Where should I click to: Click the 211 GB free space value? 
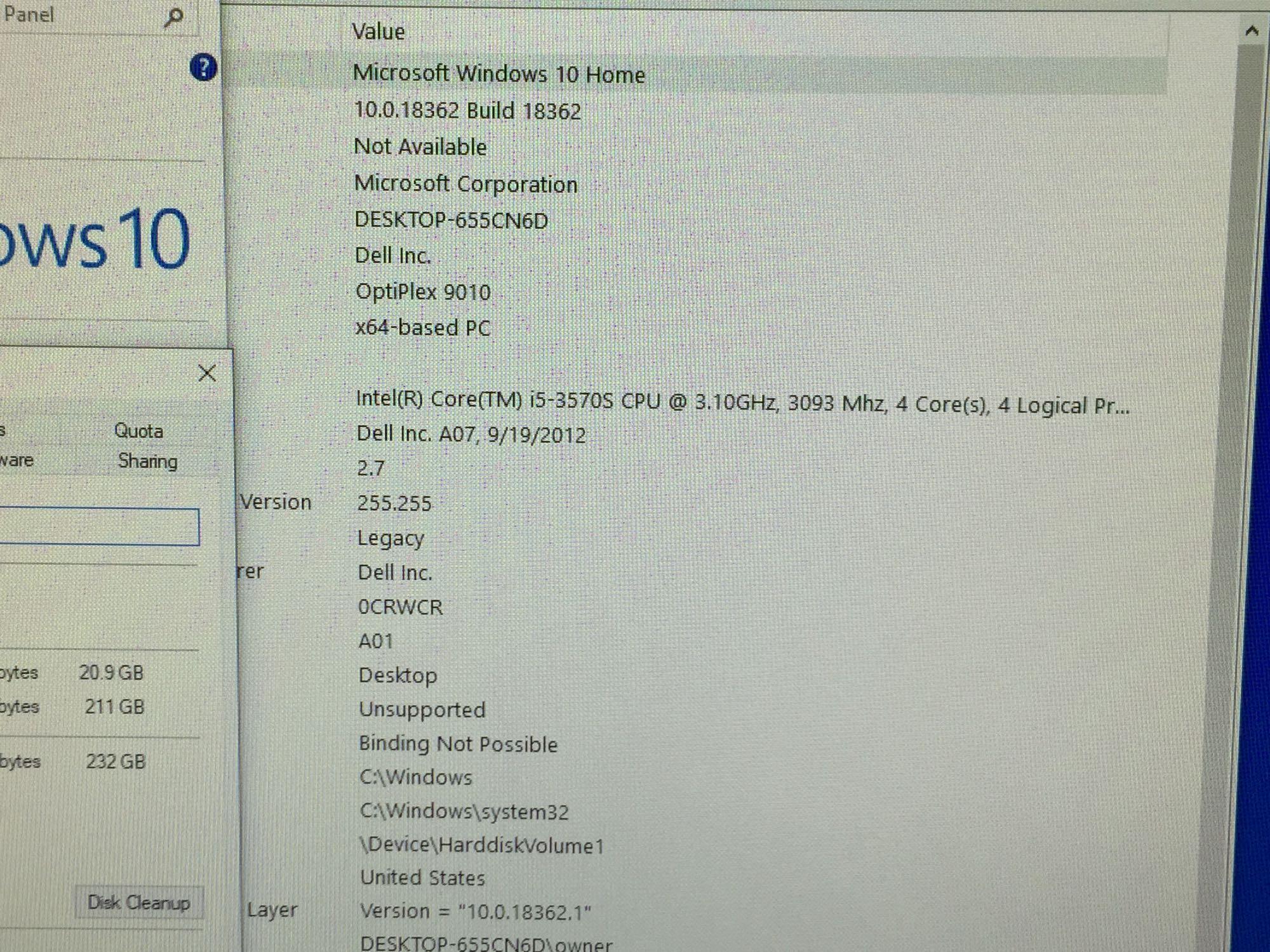coord(115,706)
